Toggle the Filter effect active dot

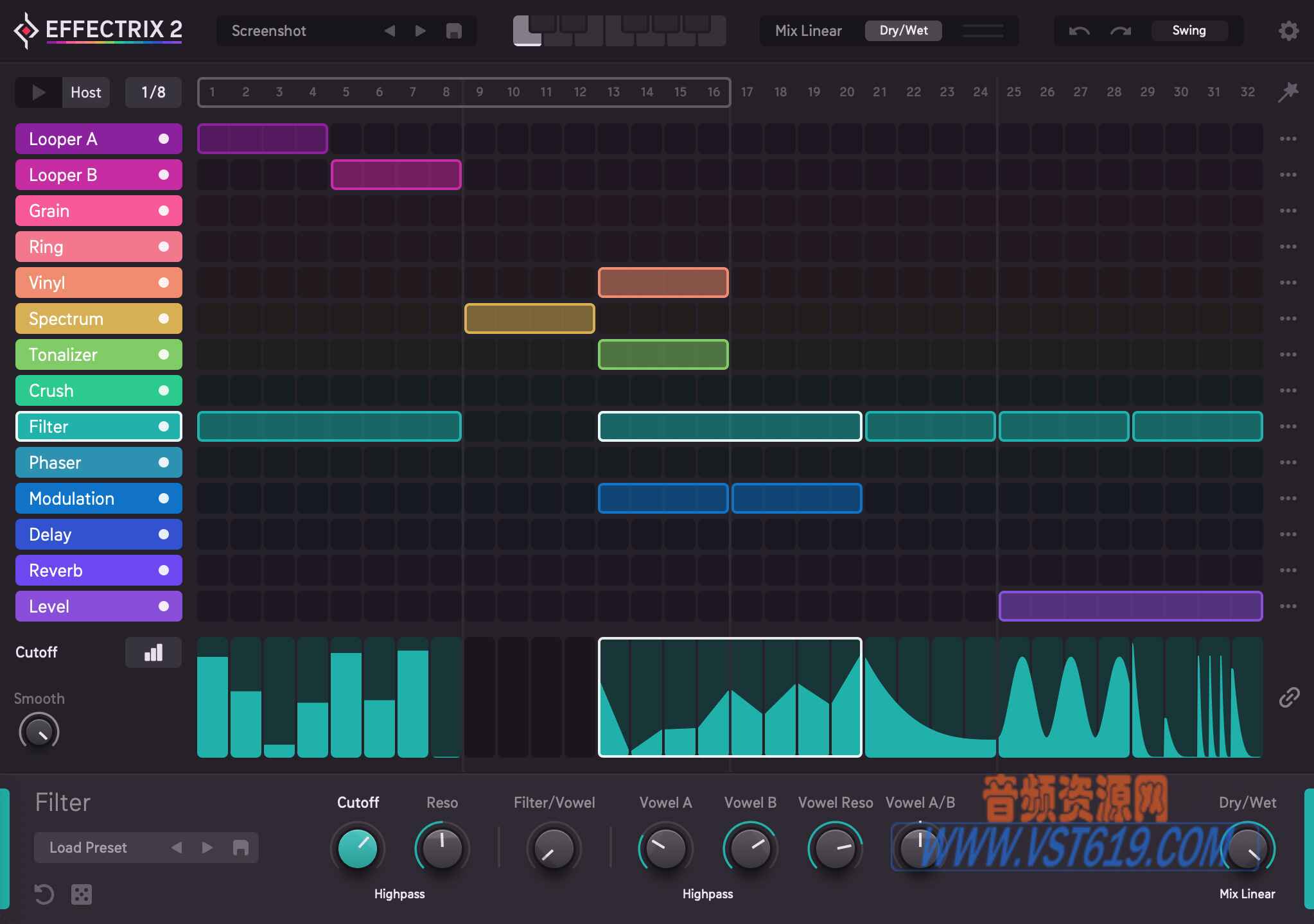click(x=163, y=426)
